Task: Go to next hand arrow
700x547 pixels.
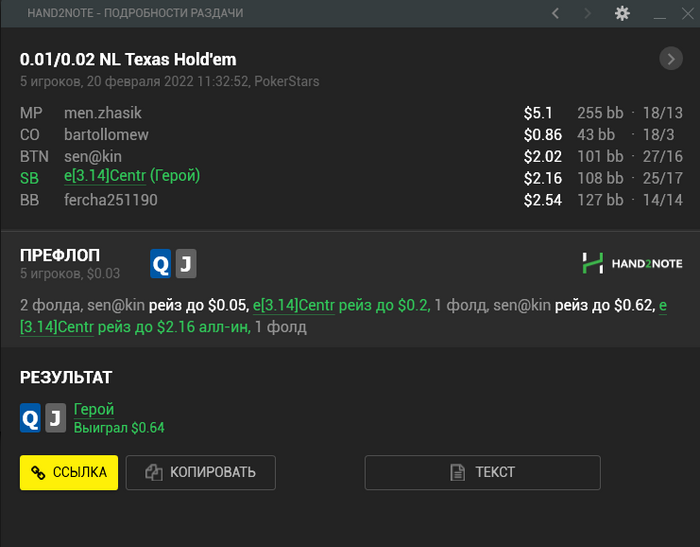Action: point(588,13)
